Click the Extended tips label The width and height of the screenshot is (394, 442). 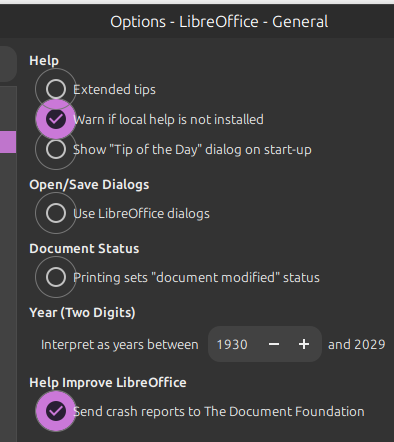pyautogui.click(x=114, y=90)
